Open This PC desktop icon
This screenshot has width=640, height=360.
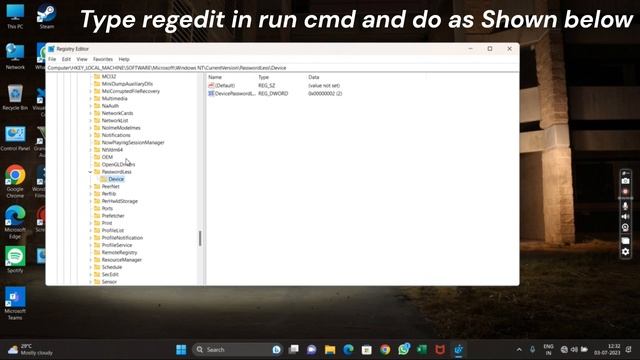click(x=15, y=16)
